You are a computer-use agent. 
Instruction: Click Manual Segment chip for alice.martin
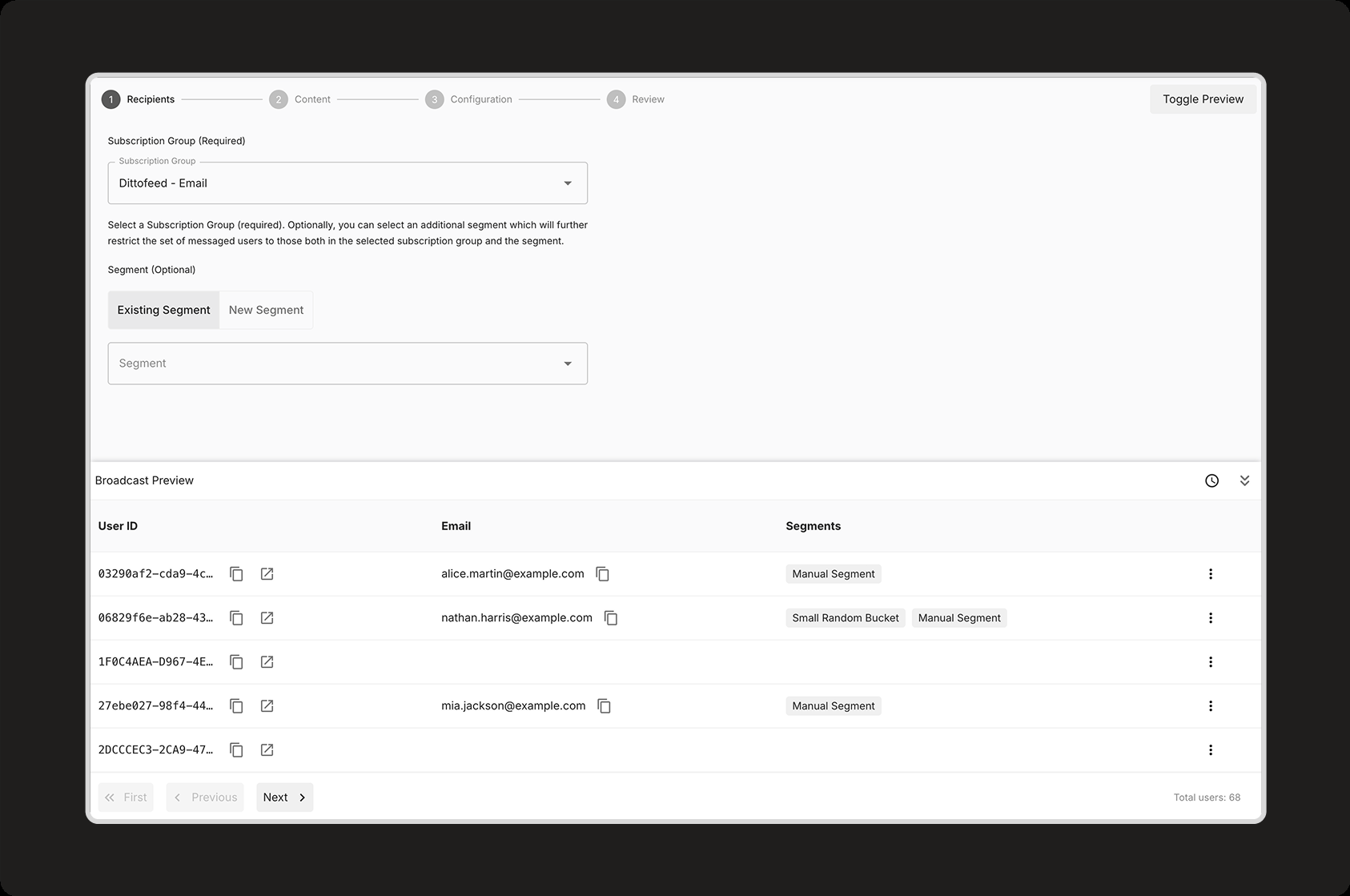point(834,574)
